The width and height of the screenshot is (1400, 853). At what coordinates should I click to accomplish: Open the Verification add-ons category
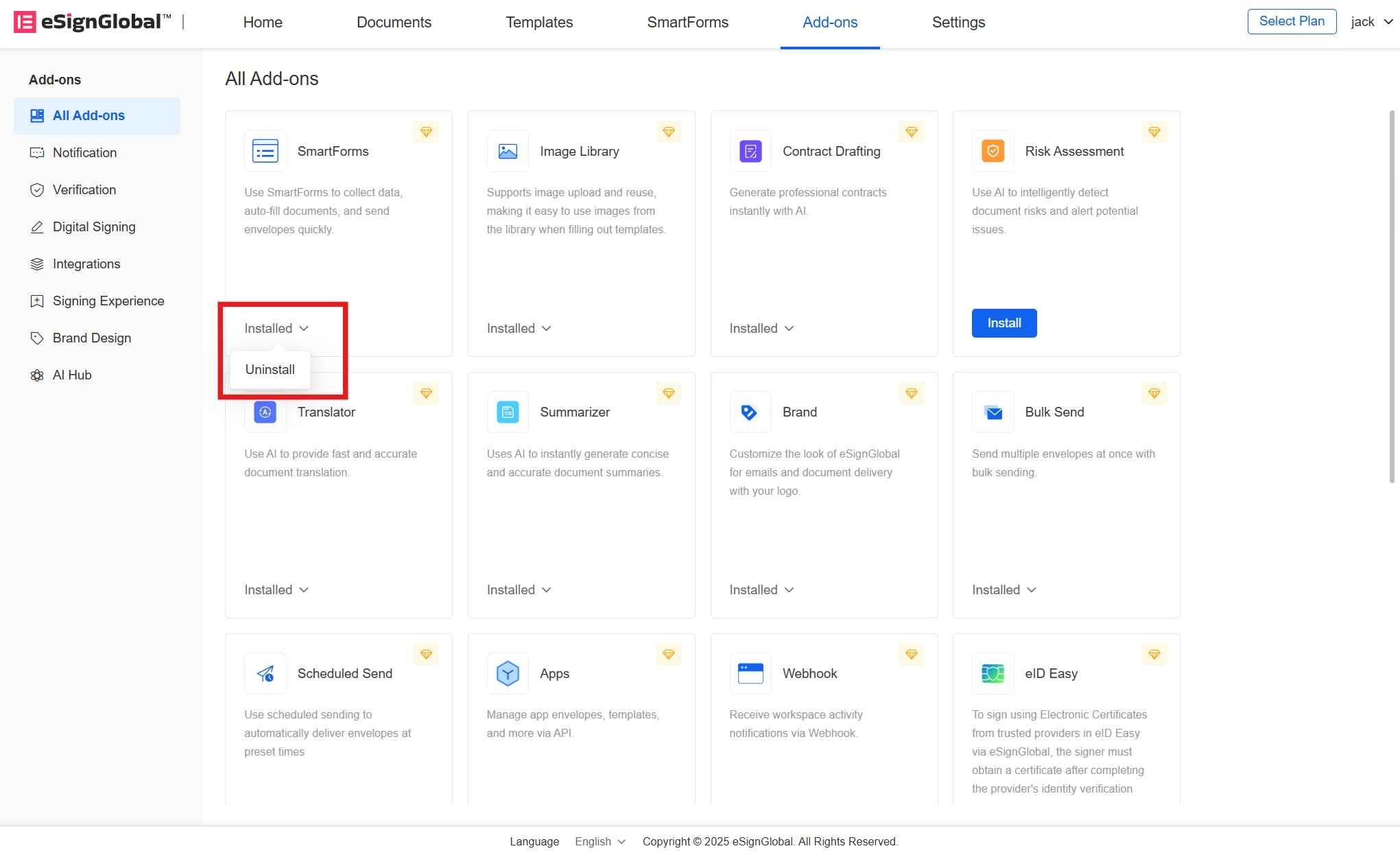click(97, 189)
